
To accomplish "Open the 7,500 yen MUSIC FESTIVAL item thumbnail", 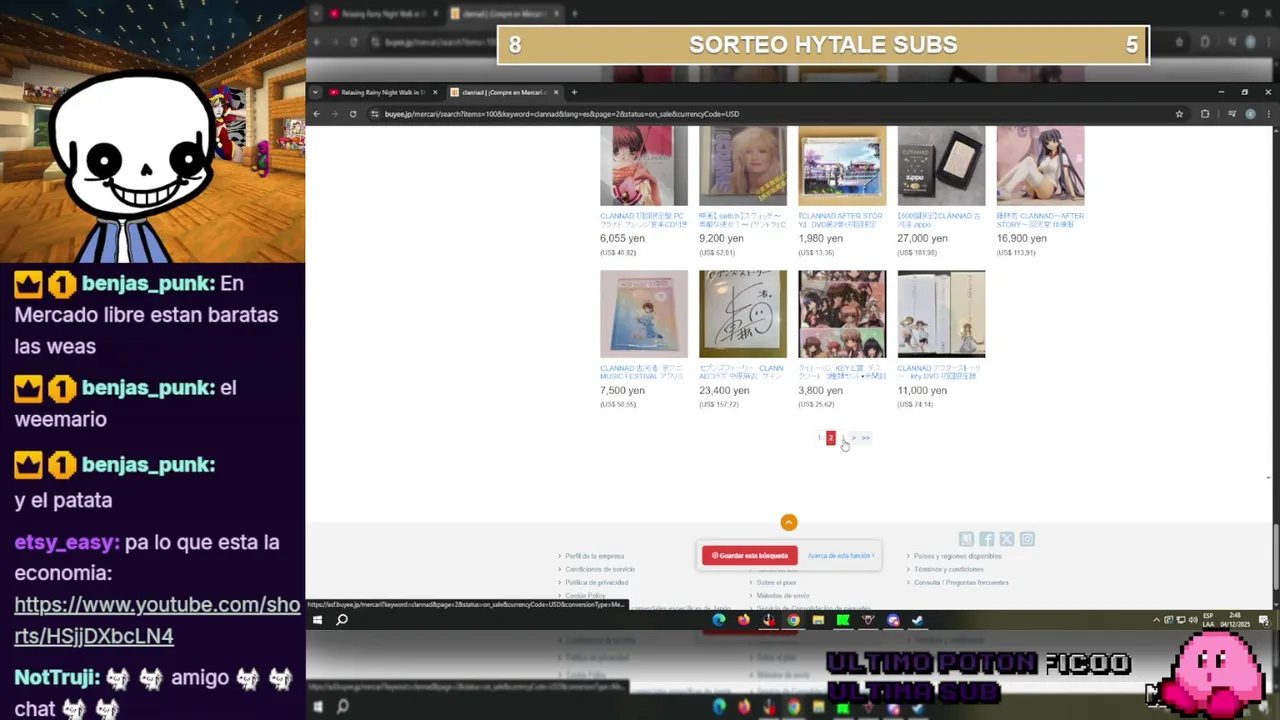I will tap(644, 314).
